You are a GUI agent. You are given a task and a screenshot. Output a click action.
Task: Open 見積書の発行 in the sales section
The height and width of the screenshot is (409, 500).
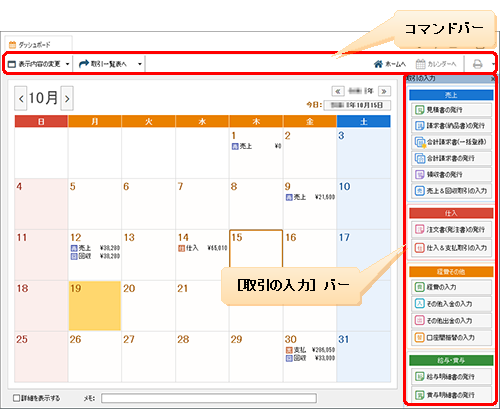[x=451, y=110]
